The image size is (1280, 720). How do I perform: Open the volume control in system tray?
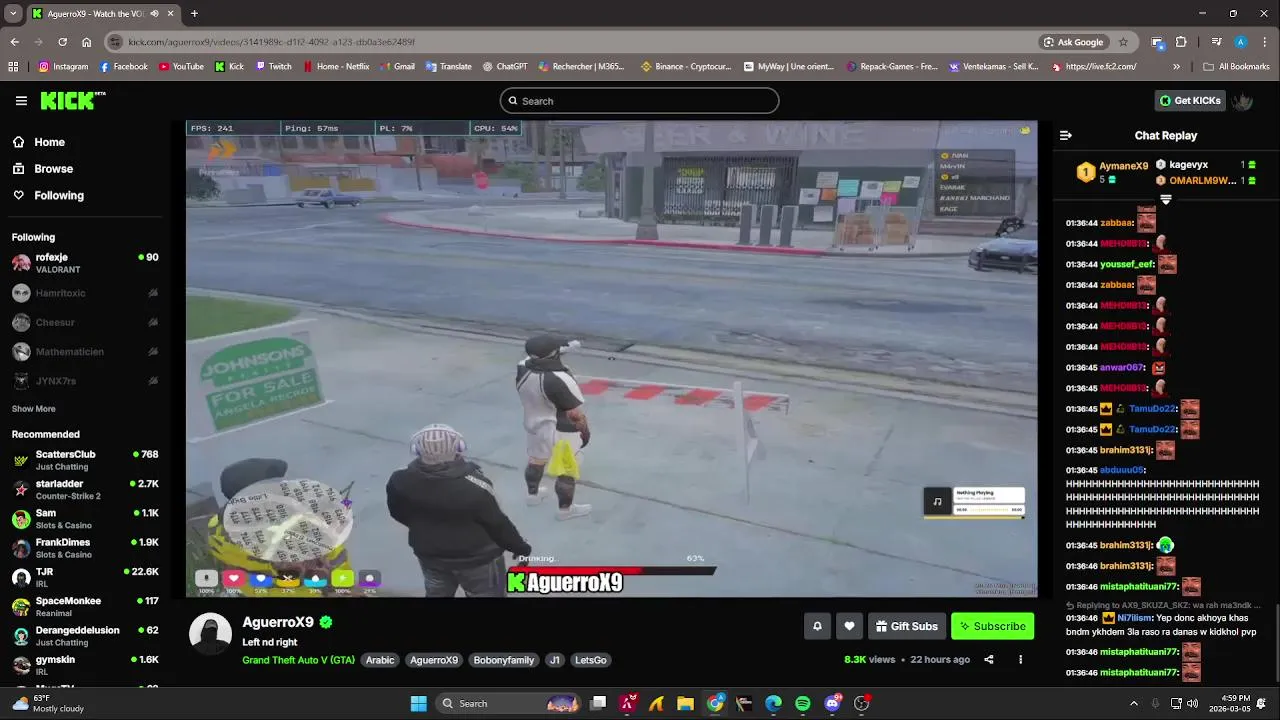[x=1192, y=703]
